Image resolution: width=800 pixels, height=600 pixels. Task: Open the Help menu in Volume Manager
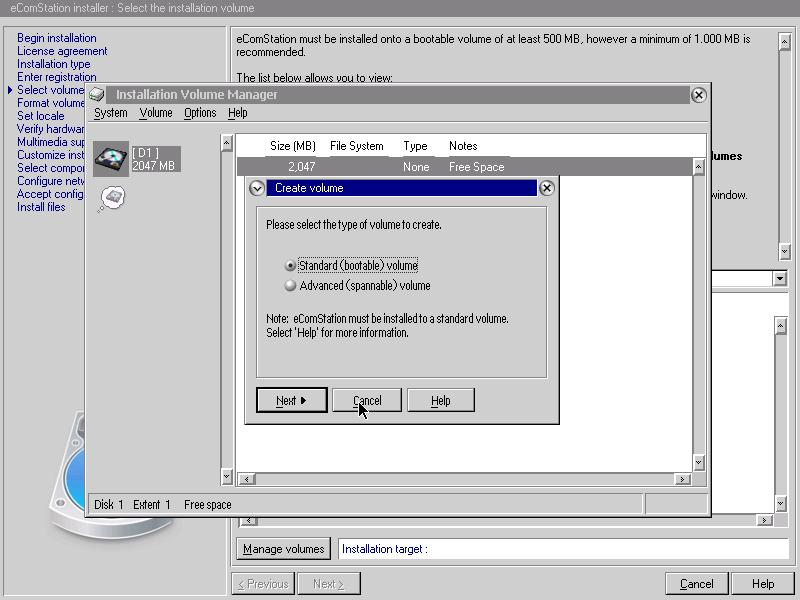tap(238, 113)
